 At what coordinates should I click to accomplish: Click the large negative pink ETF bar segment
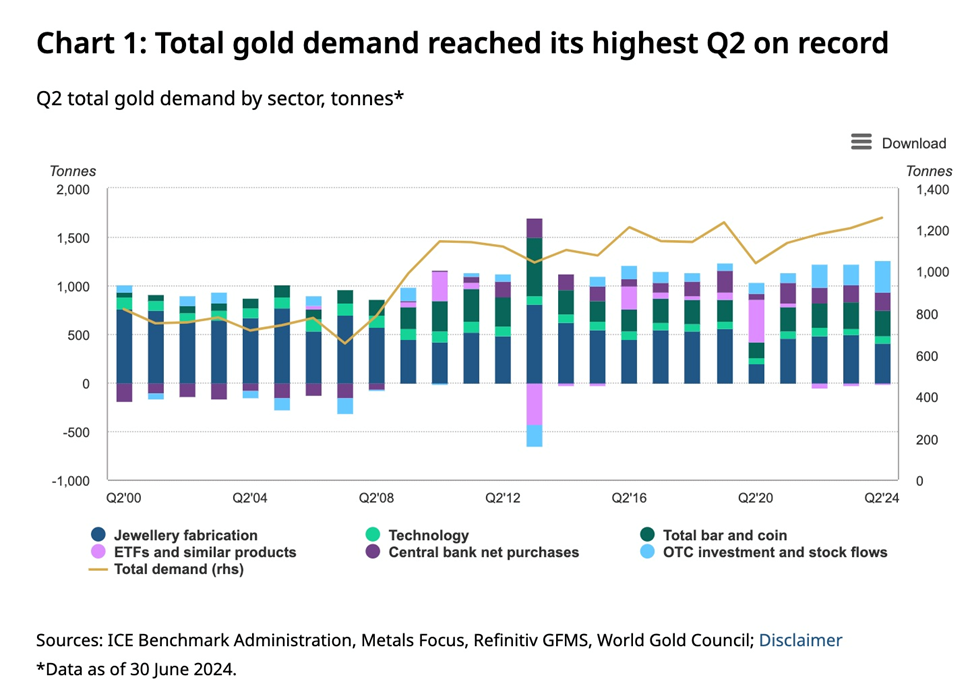point(534,404)
